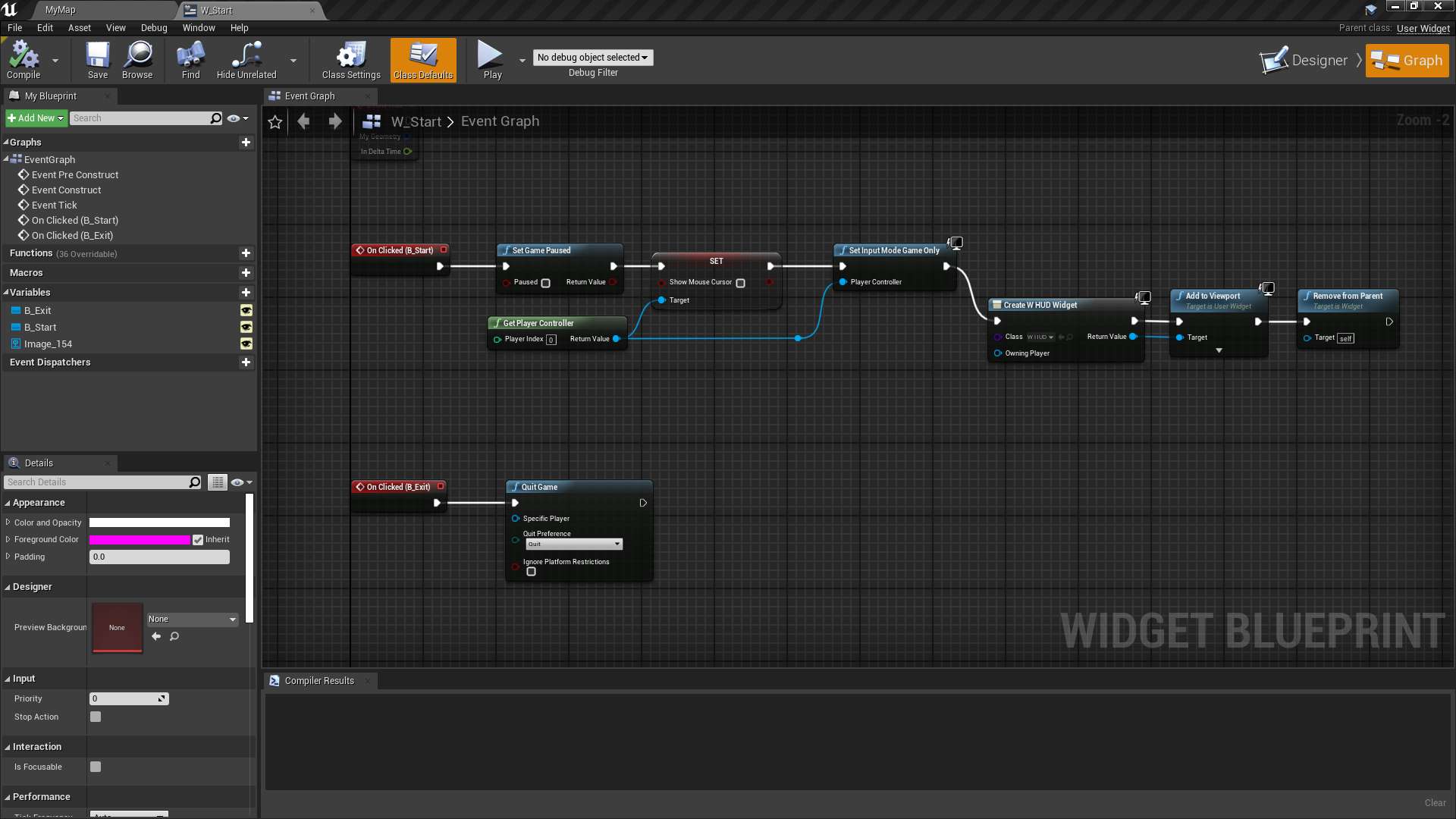The width and height of the screenshot is (1456, 819).
Task: Open the debug object selection dropdown
Action: click(x=592, y=57)
